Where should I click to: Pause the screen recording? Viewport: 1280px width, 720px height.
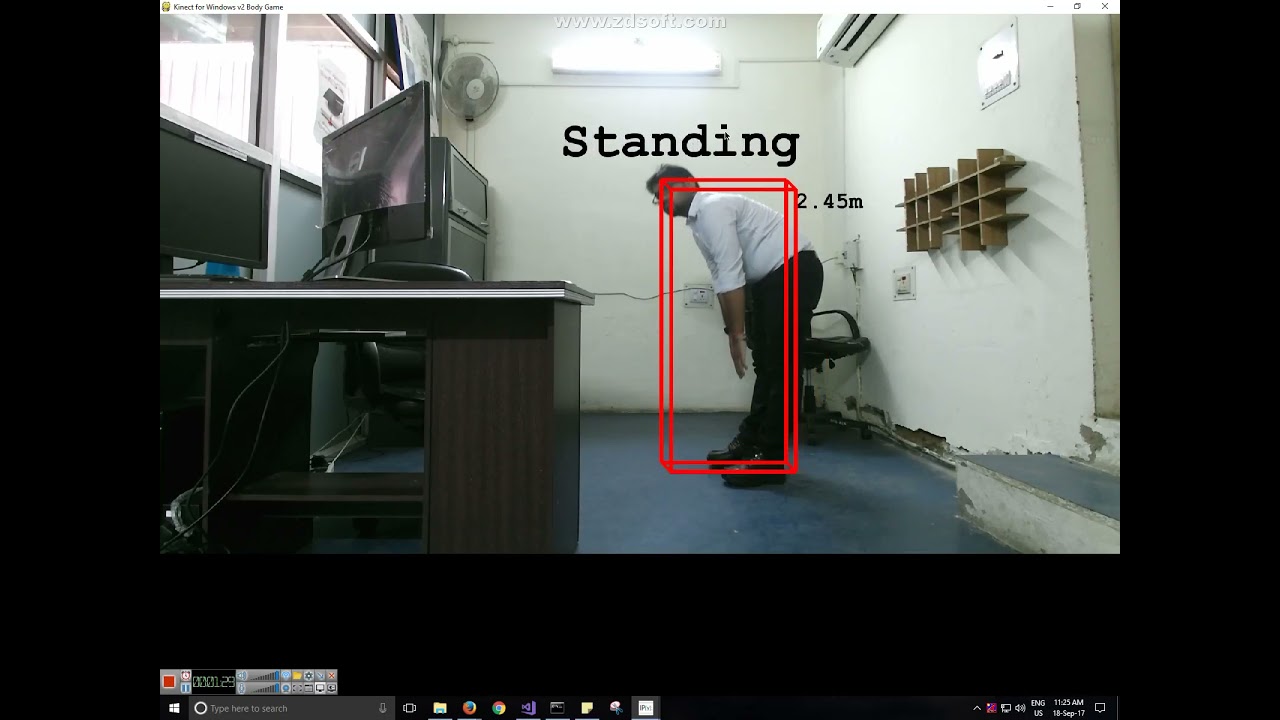click(186, 688)
